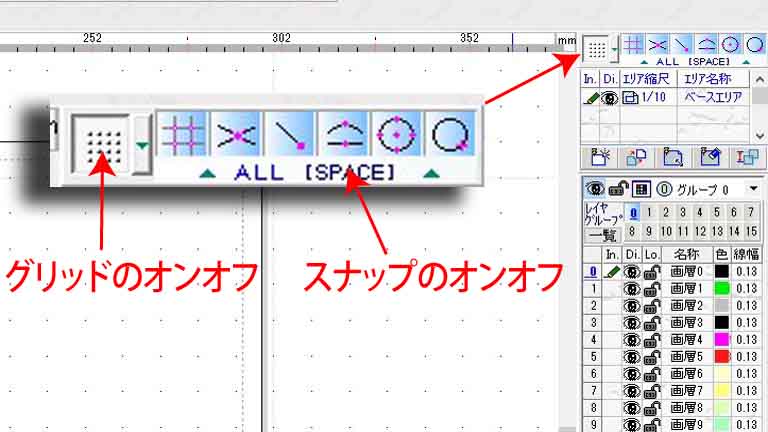Viewport: 768px width, 432px height.
Task: Hide the ベースエリア area with eye icon
Action: click(x=610, y=97)
